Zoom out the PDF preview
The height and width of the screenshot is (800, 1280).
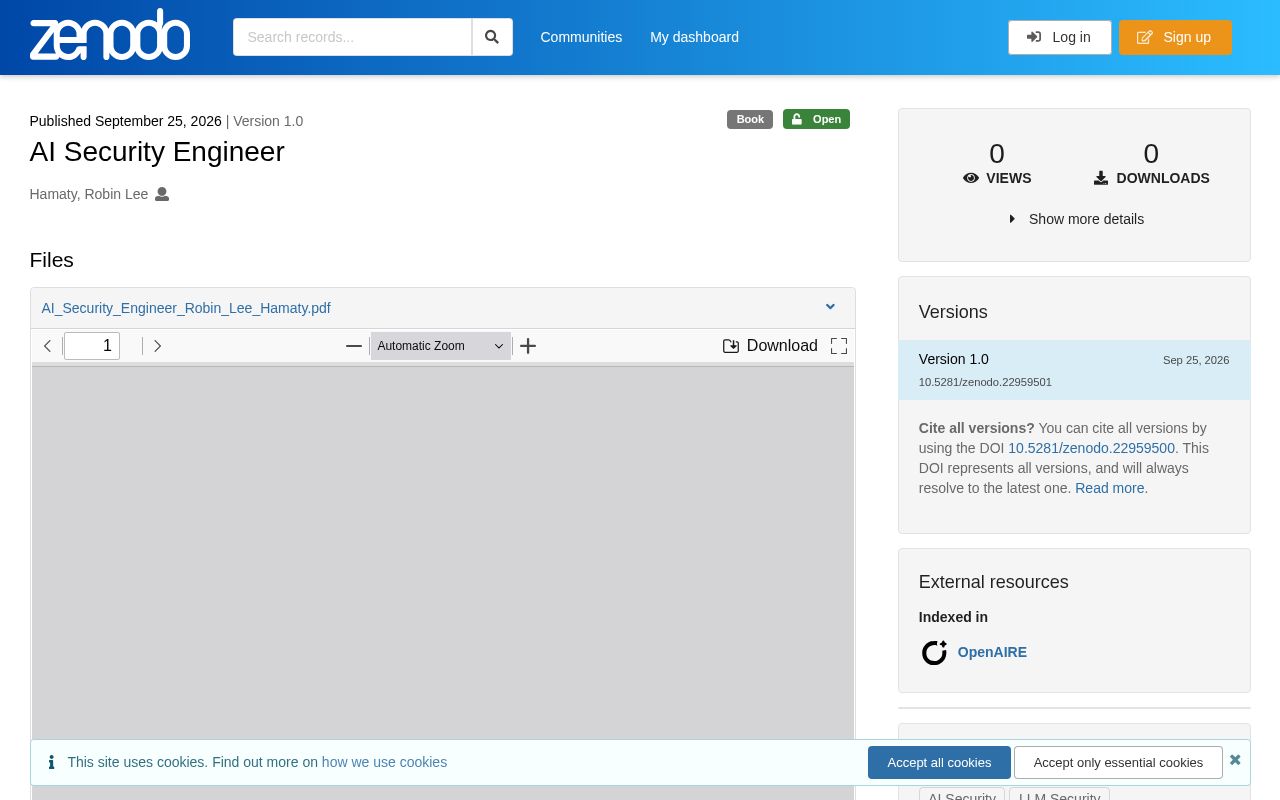pos(354,346)
